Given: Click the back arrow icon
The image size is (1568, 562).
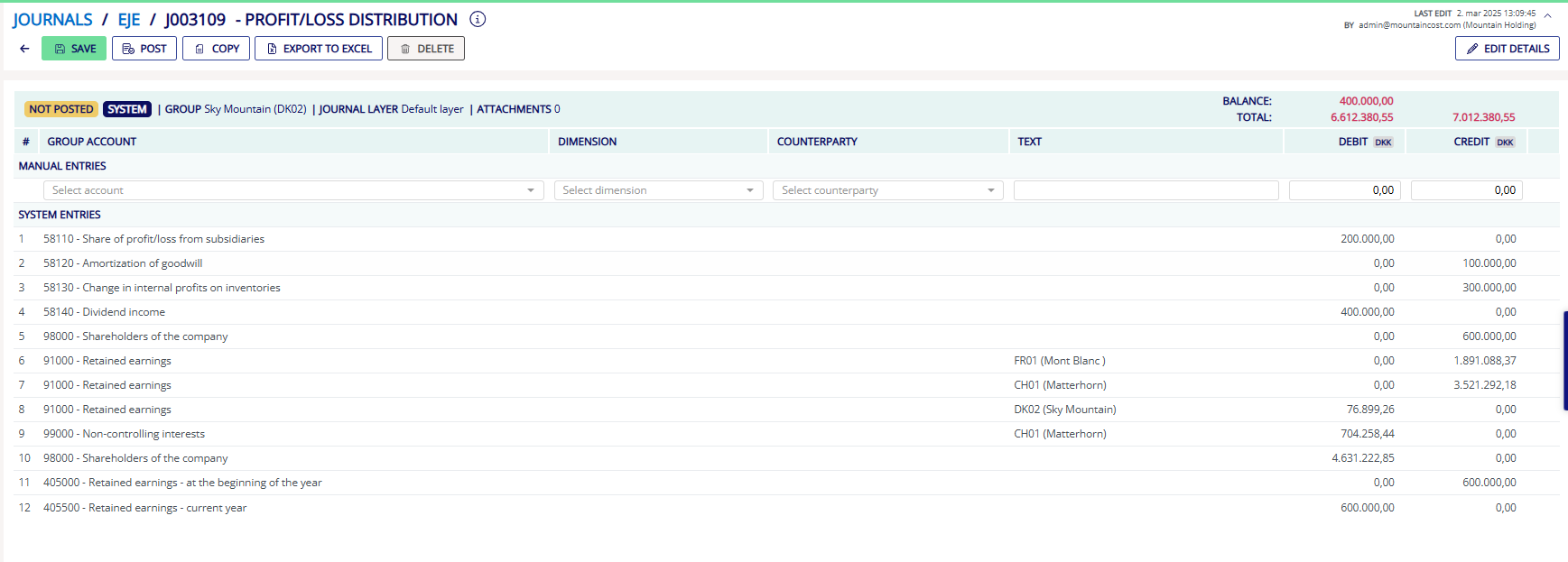Looking at the screenshot, I should coord(24,49).
